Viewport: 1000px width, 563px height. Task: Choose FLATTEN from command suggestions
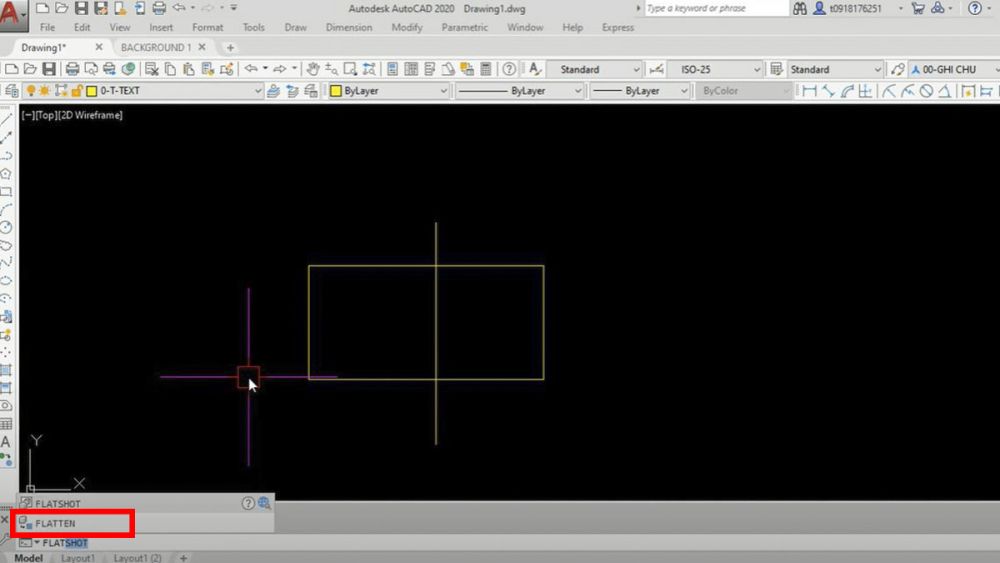(146, 523)
